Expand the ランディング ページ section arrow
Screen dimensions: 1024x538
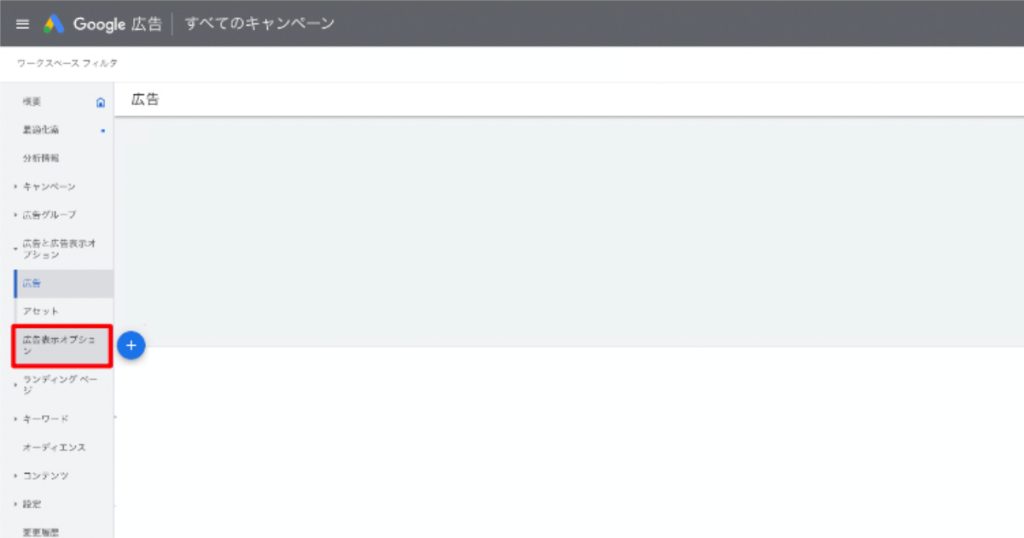15,385
